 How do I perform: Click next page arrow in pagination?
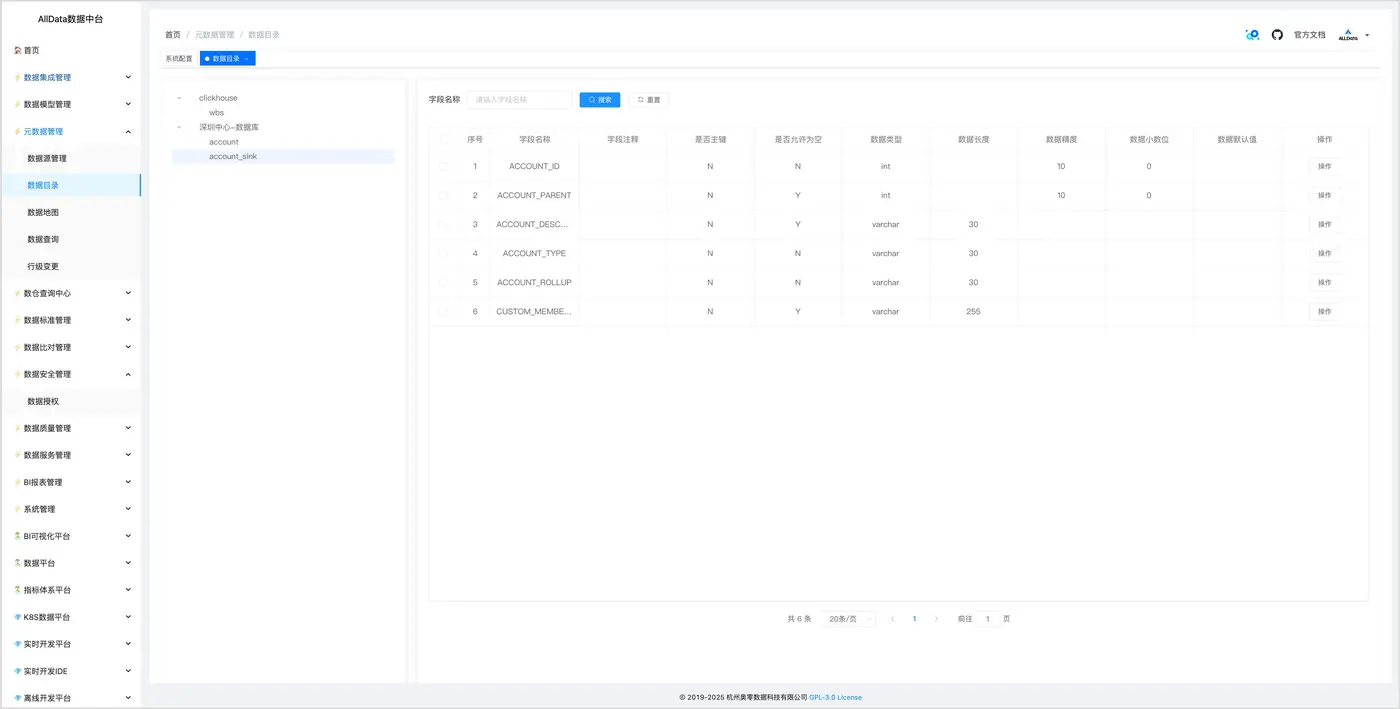pyautogui.click(x=936, y=619)
